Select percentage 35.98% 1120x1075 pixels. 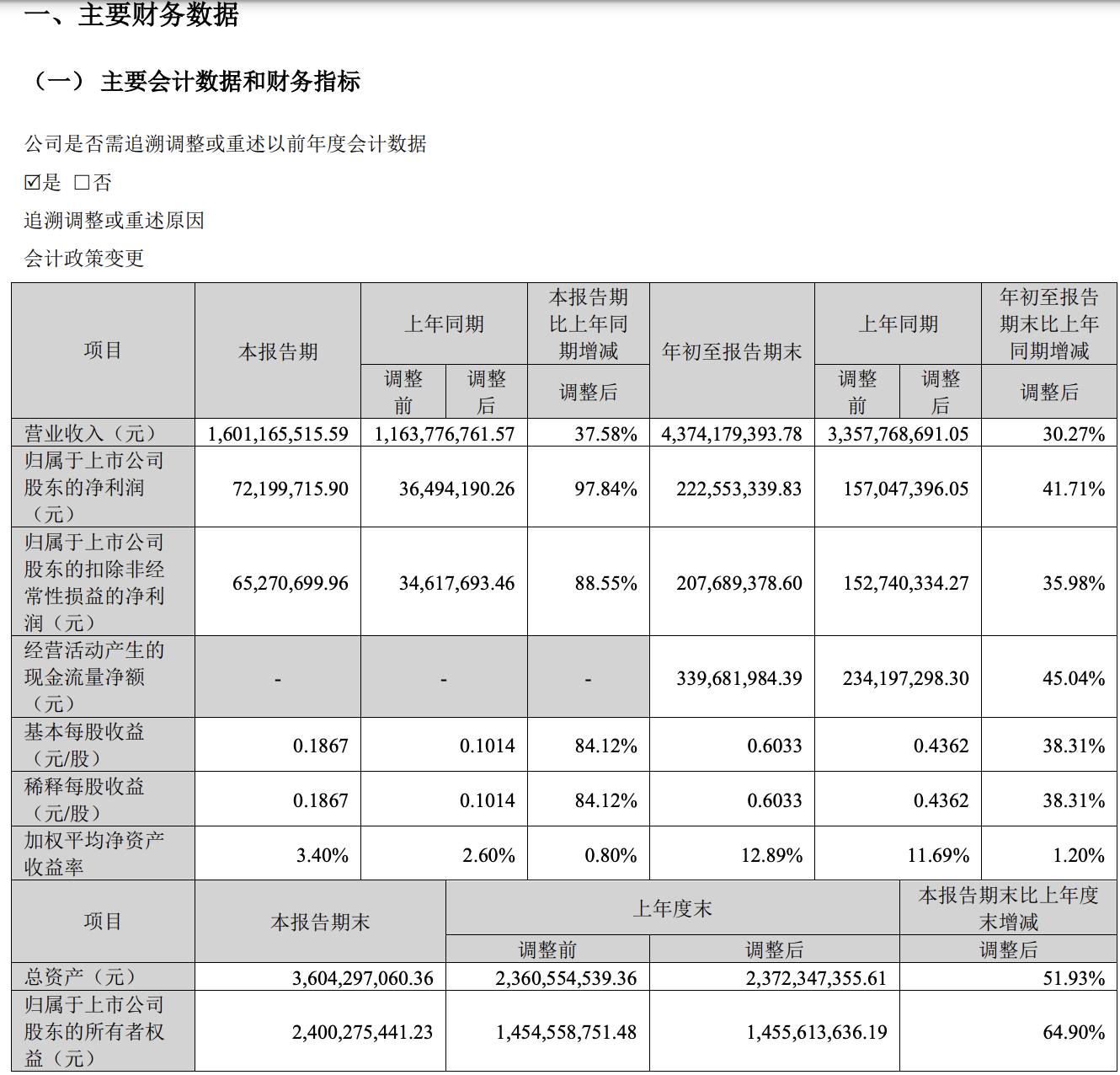coord(1074,583)
